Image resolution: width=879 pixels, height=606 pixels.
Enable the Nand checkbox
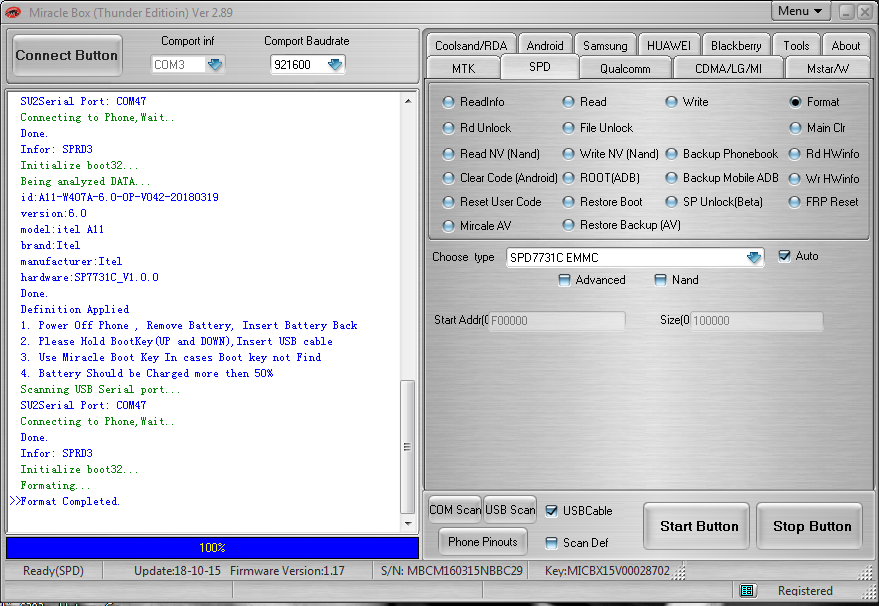click(660, 280)
